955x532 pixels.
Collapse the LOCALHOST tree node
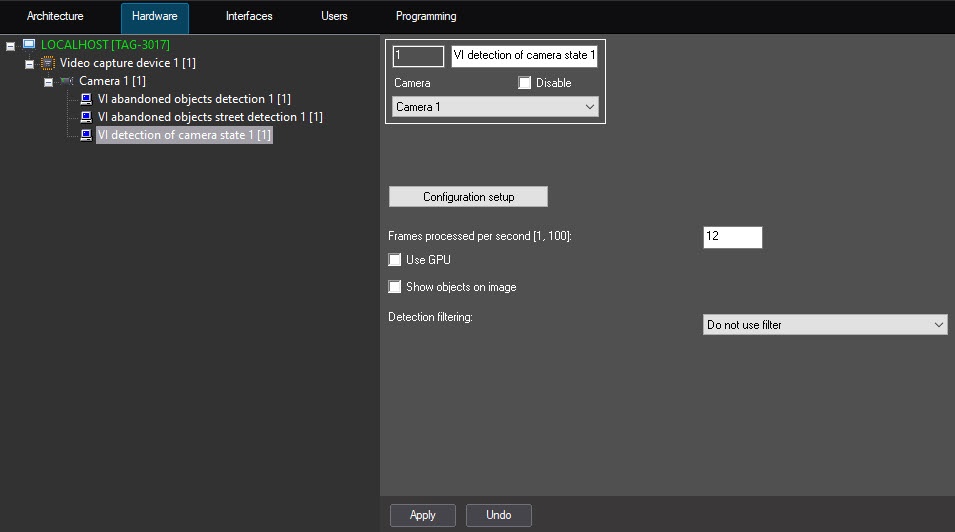pos(10,46)
